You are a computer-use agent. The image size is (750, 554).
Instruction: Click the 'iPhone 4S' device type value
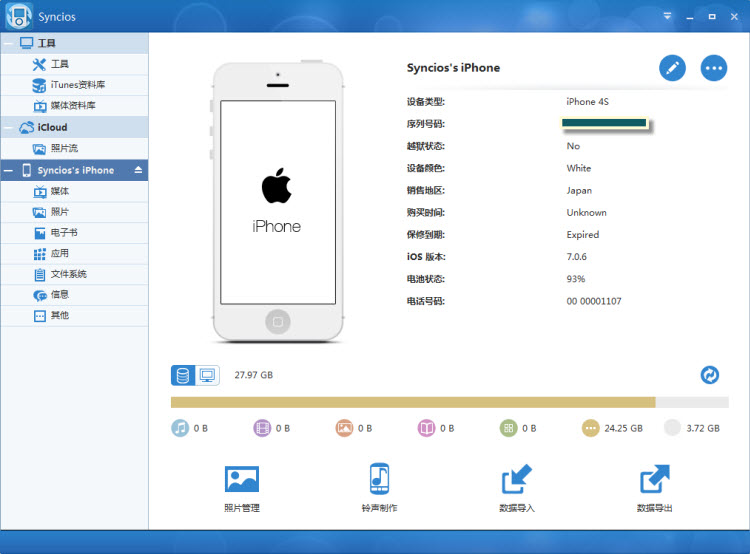pyautogui.click(x=587, y=101)
